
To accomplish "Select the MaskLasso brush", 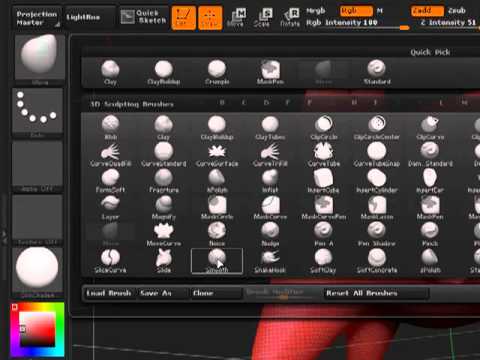I will tap(377, 208).
